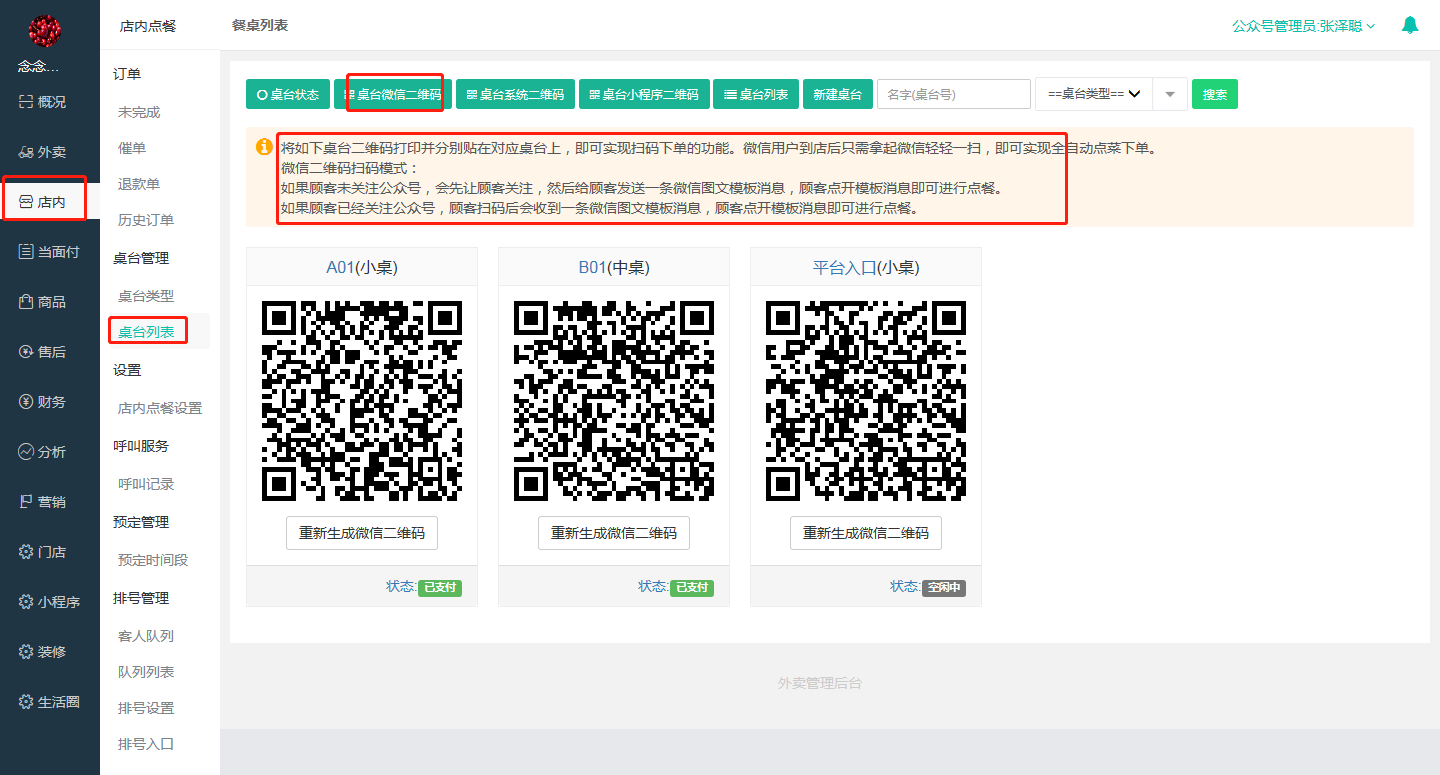Open 客人队列 guest queue
Image resolution: width=1440 pixels, height=775 pixels.
pos(146,636)
